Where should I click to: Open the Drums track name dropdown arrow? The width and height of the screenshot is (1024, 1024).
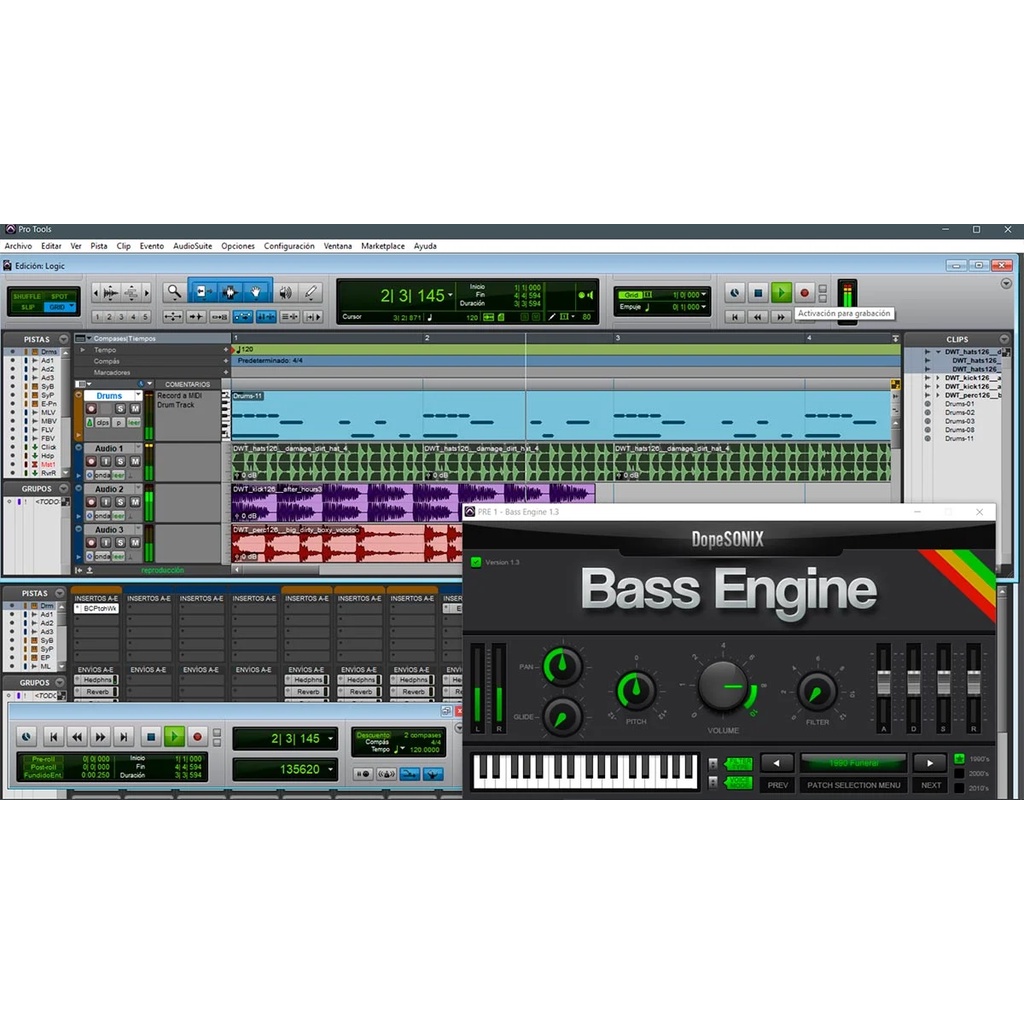(x=138, y=395)
